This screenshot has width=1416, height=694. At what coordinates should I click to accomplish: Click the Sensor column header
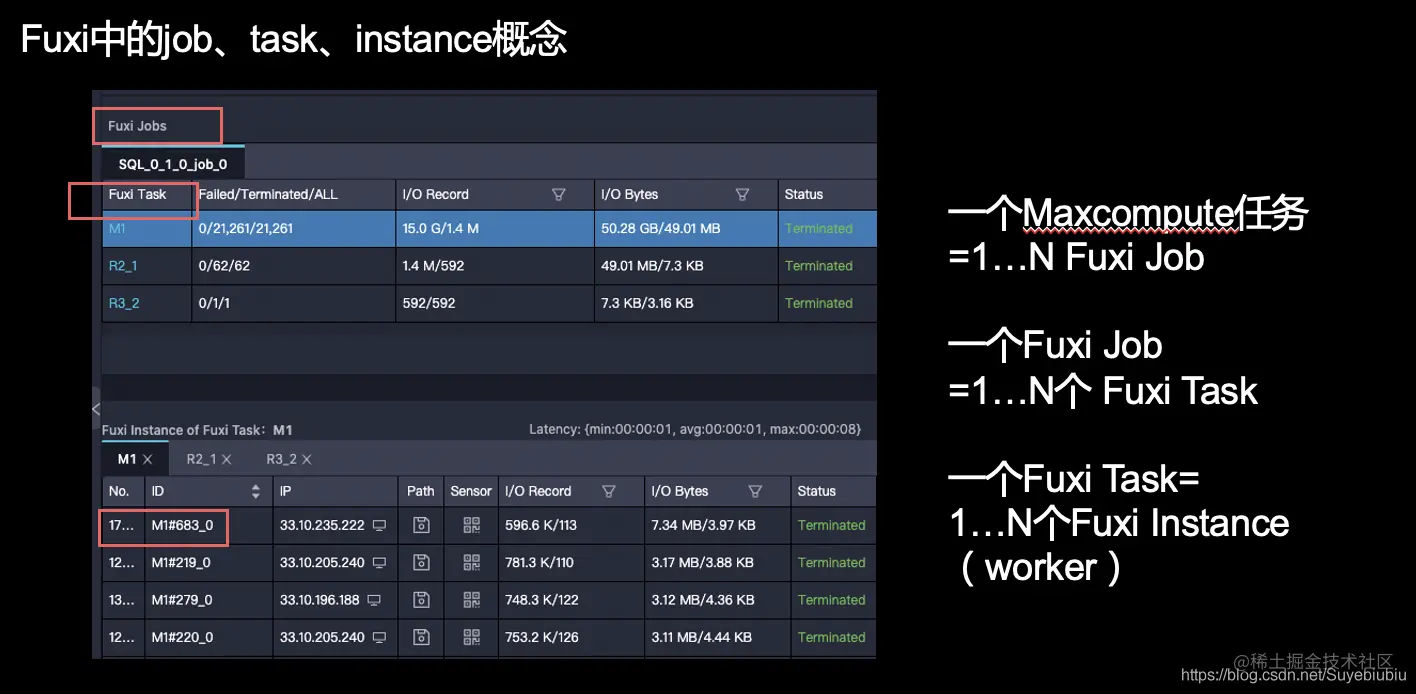(x=471, y=491)
